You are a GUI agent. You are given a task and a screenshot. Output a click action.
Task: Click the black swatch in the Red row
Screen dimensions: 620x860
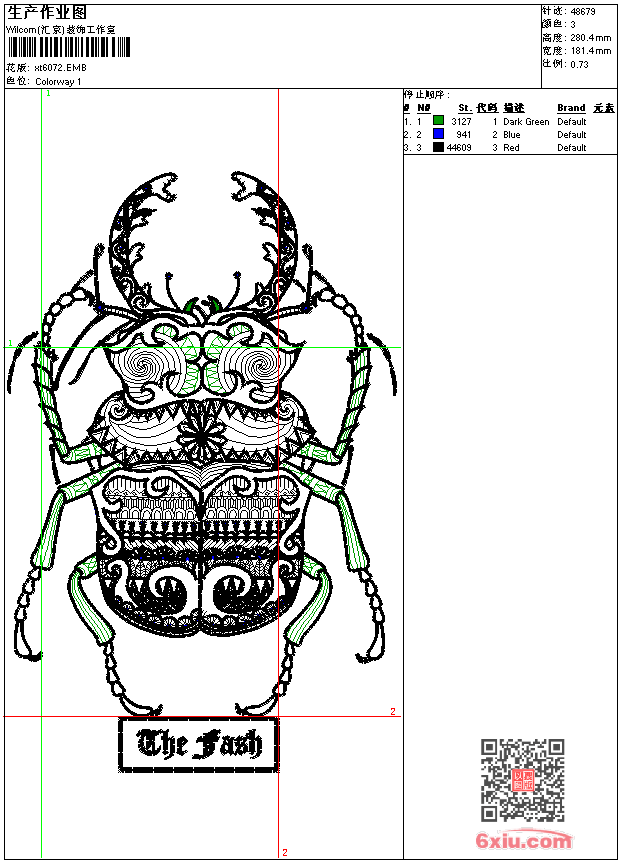[438, 147]
